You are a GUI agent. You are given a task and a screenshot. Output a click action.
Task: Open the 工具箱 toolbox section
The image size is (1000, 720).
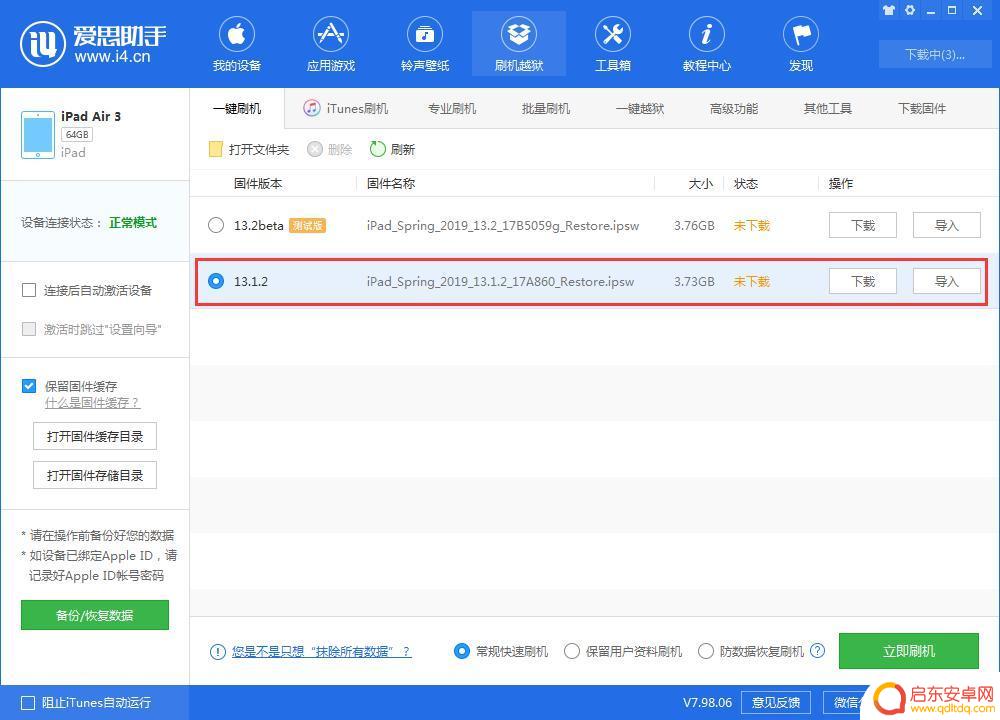pyautogui.click(x=613, y=45)
